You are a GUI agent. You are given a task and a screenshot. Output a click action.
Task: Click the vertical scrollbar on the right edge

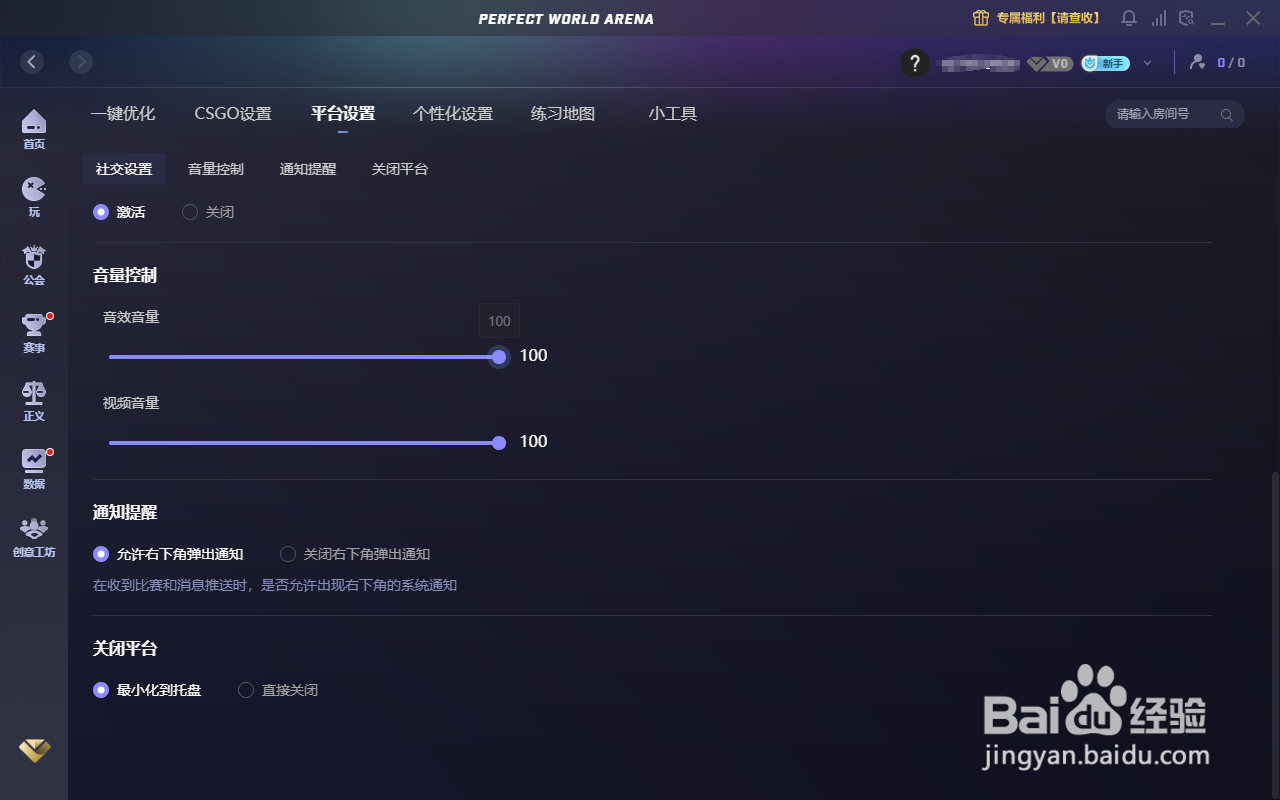pos(1273,635)
